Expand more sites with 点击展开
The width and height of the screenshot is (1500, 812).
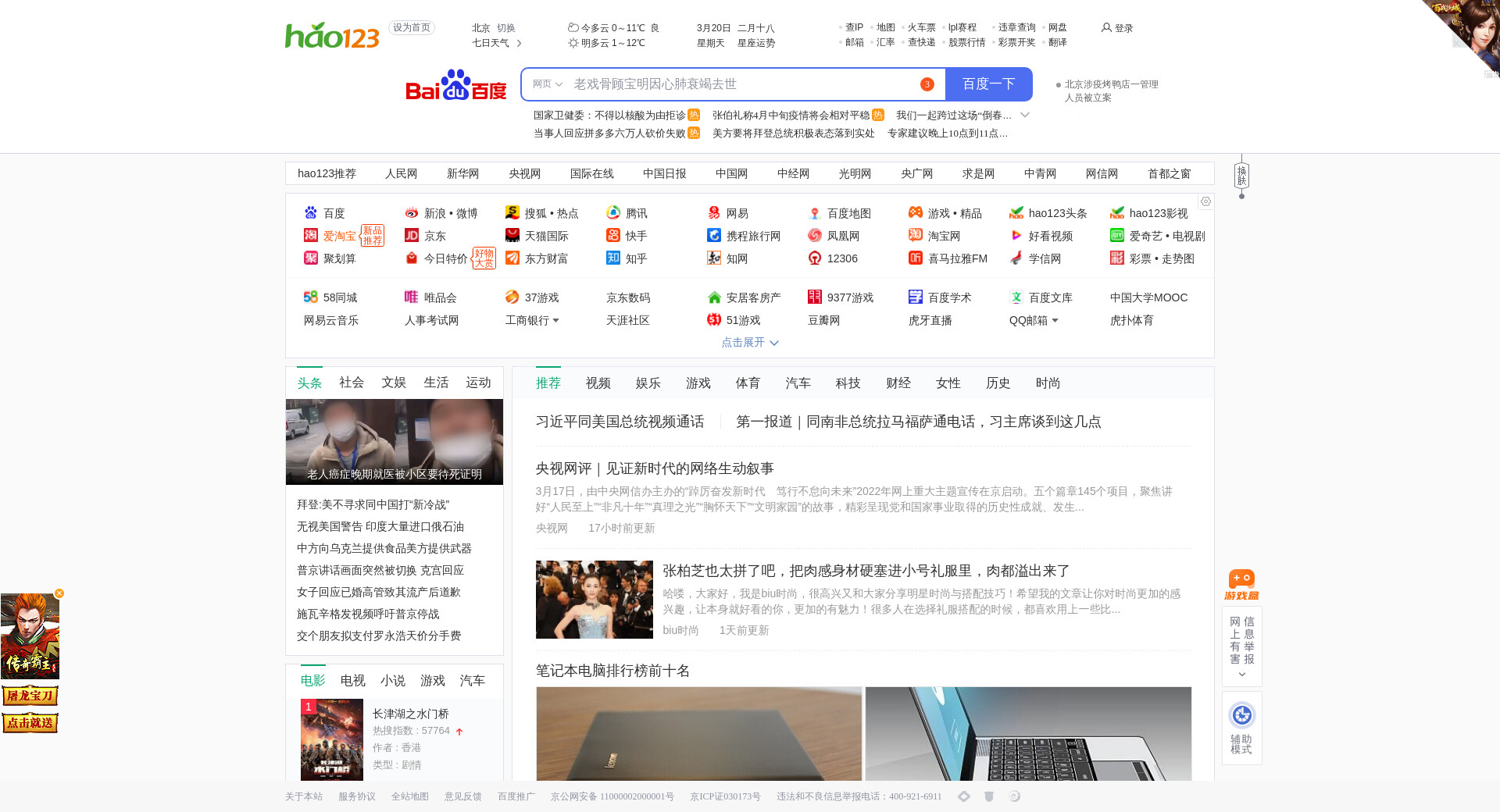[749, 343]
